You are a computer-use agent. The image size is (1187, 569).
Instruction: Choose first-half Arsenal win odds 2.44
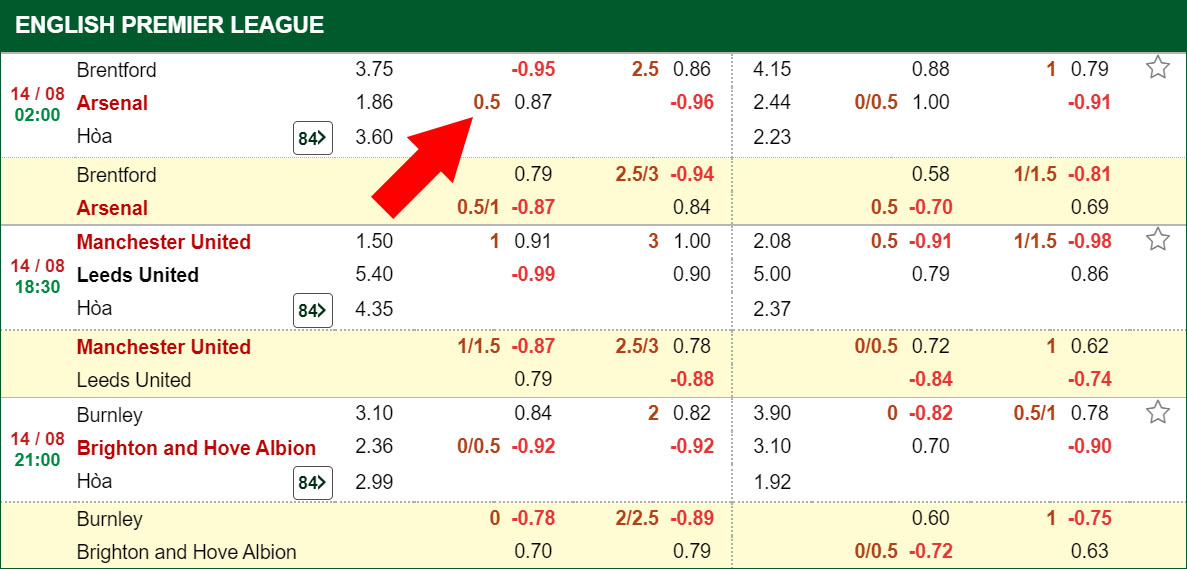[x=772, y=102]
